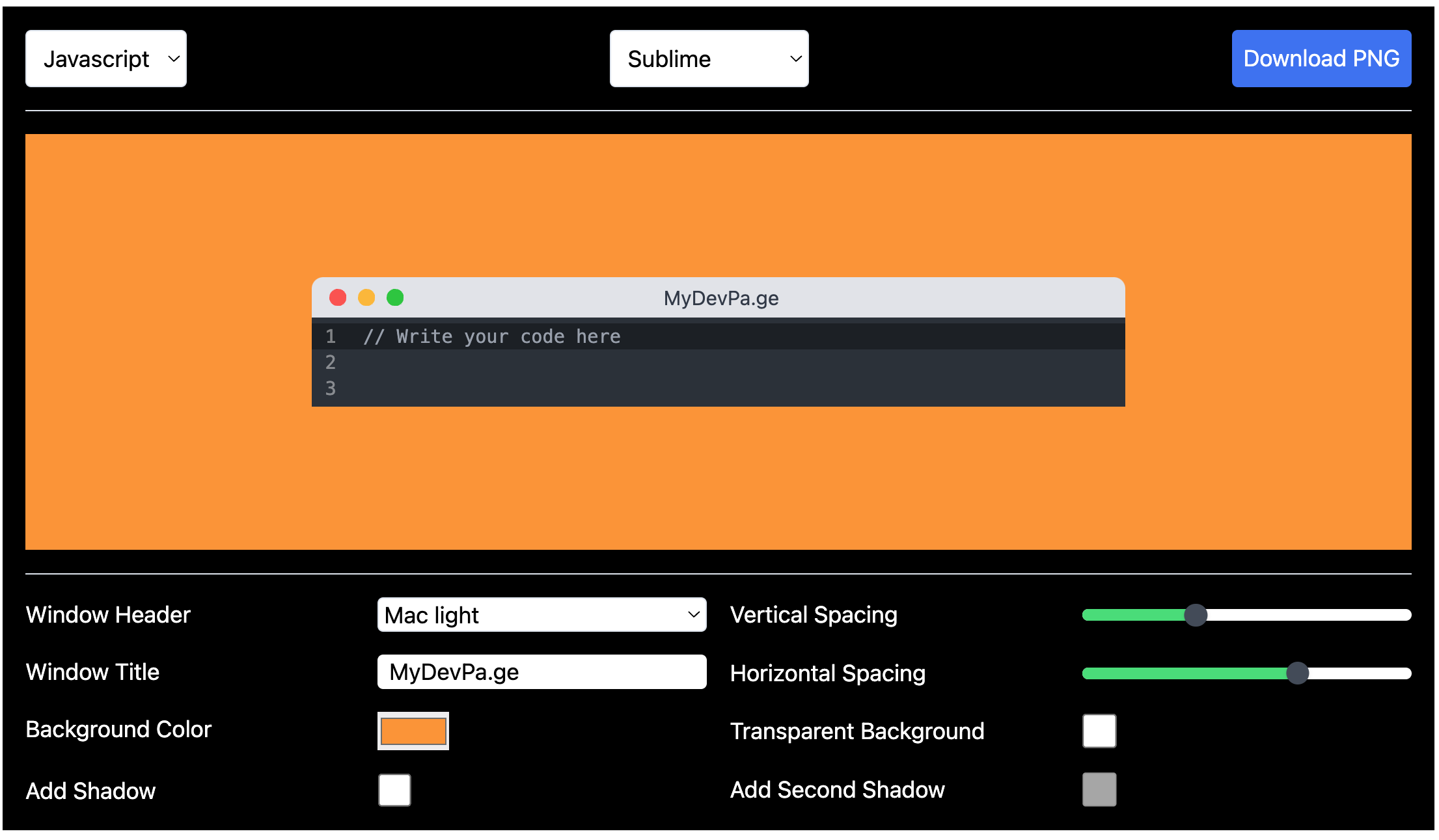Click the green maximize dot in code window
Screen dimensions: 1439x840
[x=395, y=297]
